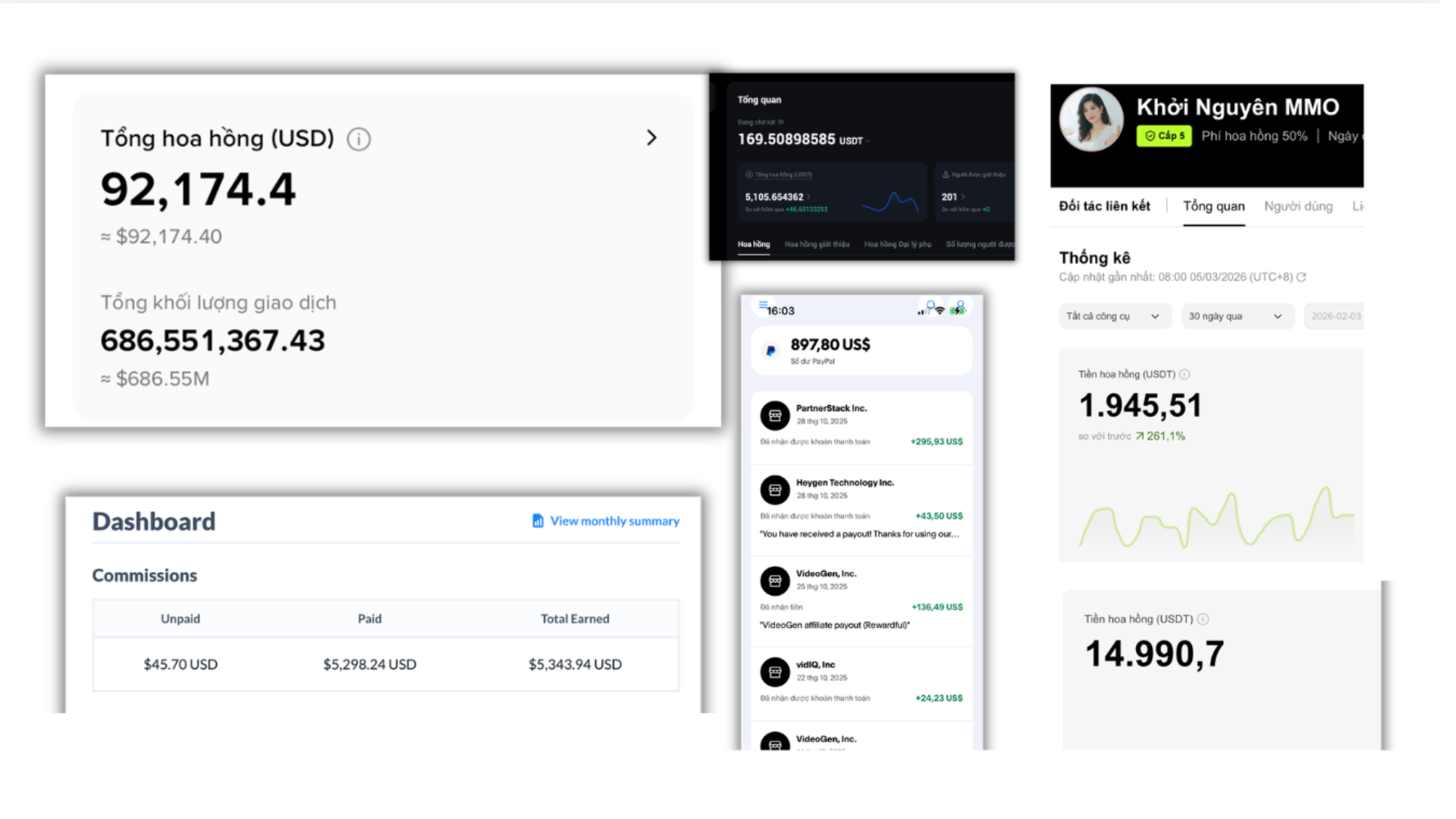Open the View monthly summary link
Screen dimensions: 1456x819
click(x=615, y=521)
